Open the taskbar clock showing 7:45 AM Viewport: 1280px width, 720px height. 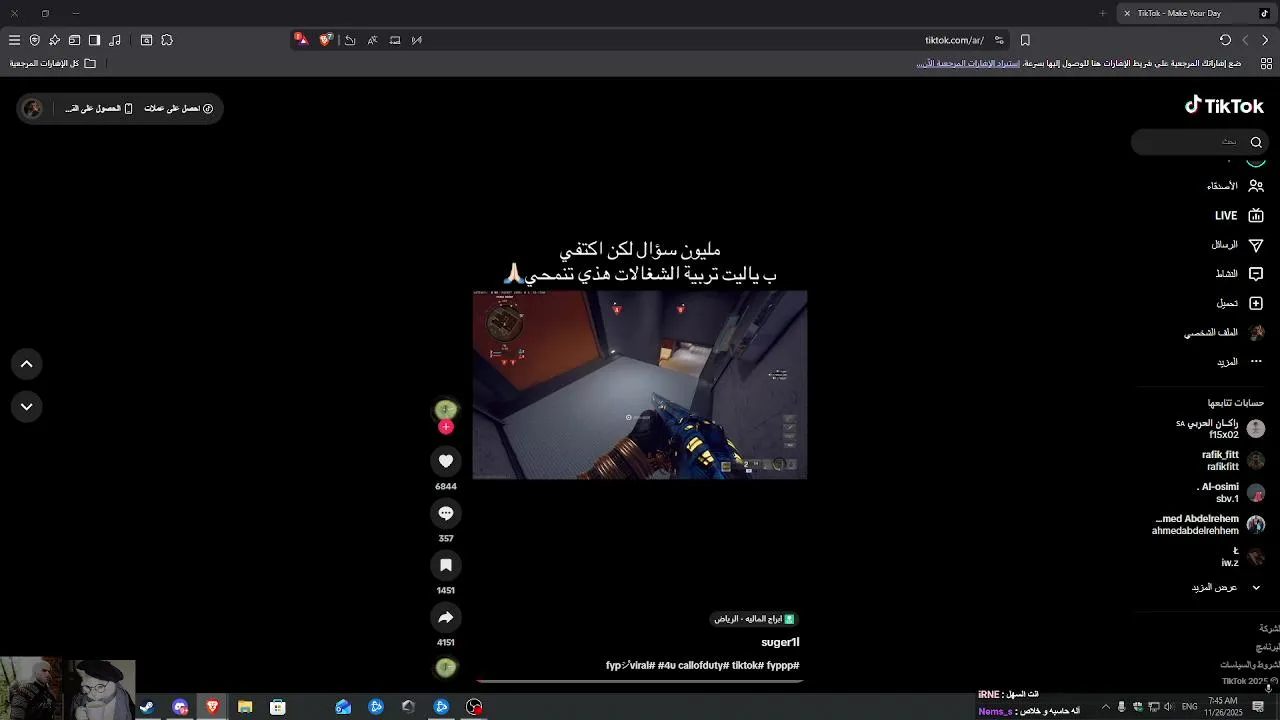[x=1222, y=707]
